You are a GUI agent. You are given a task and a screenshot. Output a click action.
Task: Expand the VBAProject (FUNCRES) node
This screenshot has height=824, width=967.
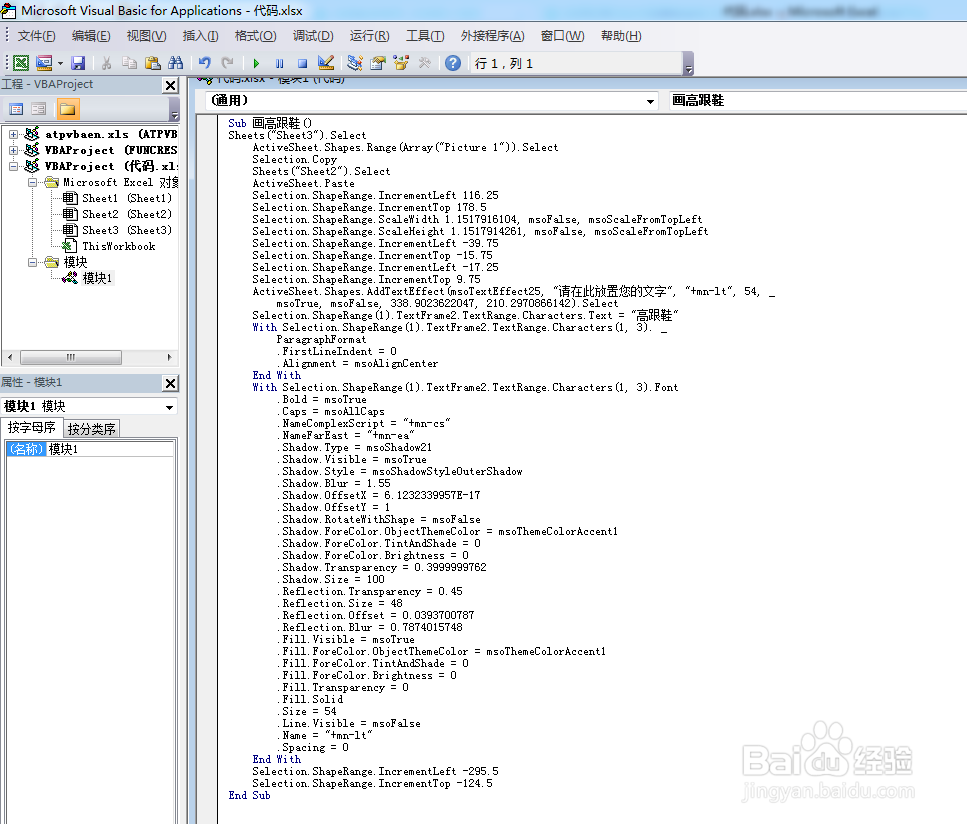(13, 150)
